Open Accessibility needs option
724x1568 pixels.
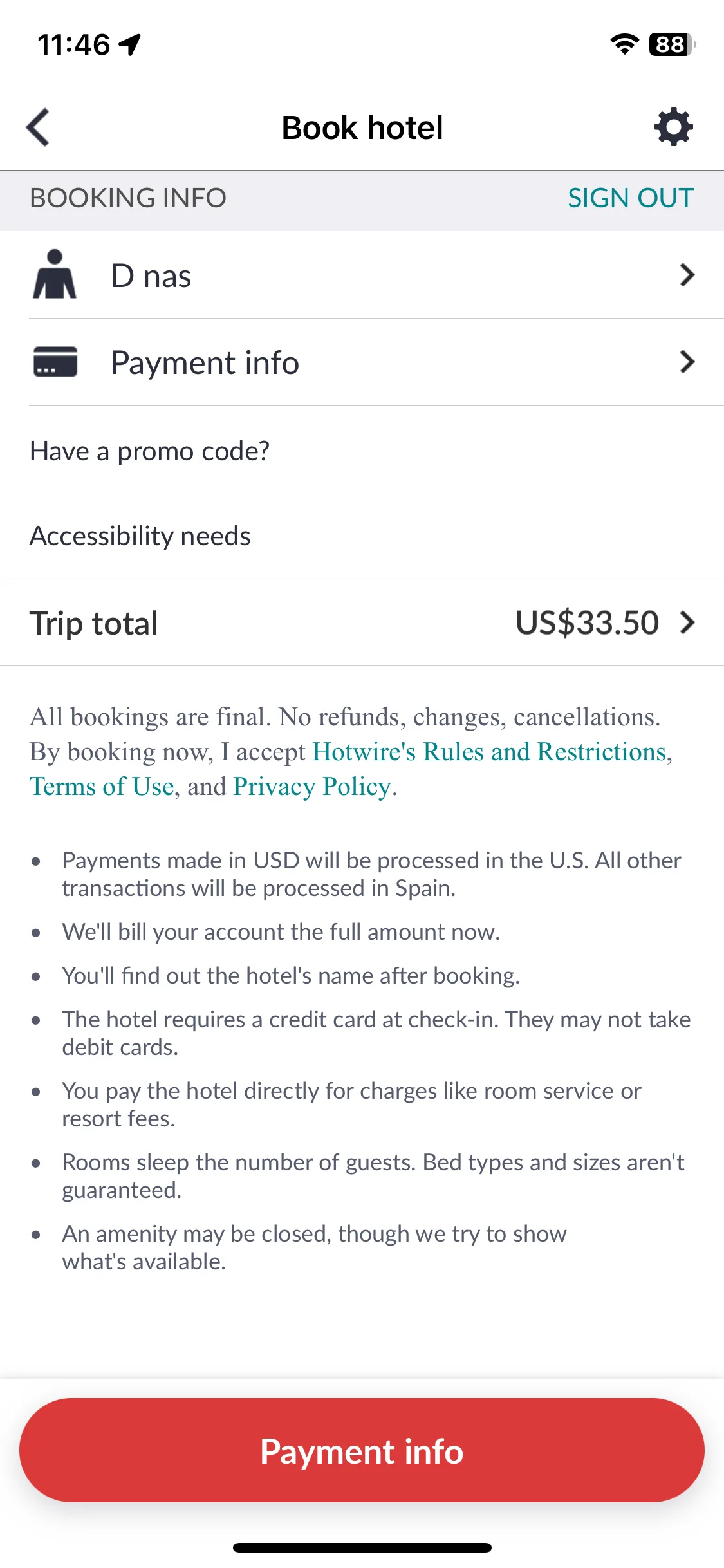pyautogui.click(x=362, y=536)
